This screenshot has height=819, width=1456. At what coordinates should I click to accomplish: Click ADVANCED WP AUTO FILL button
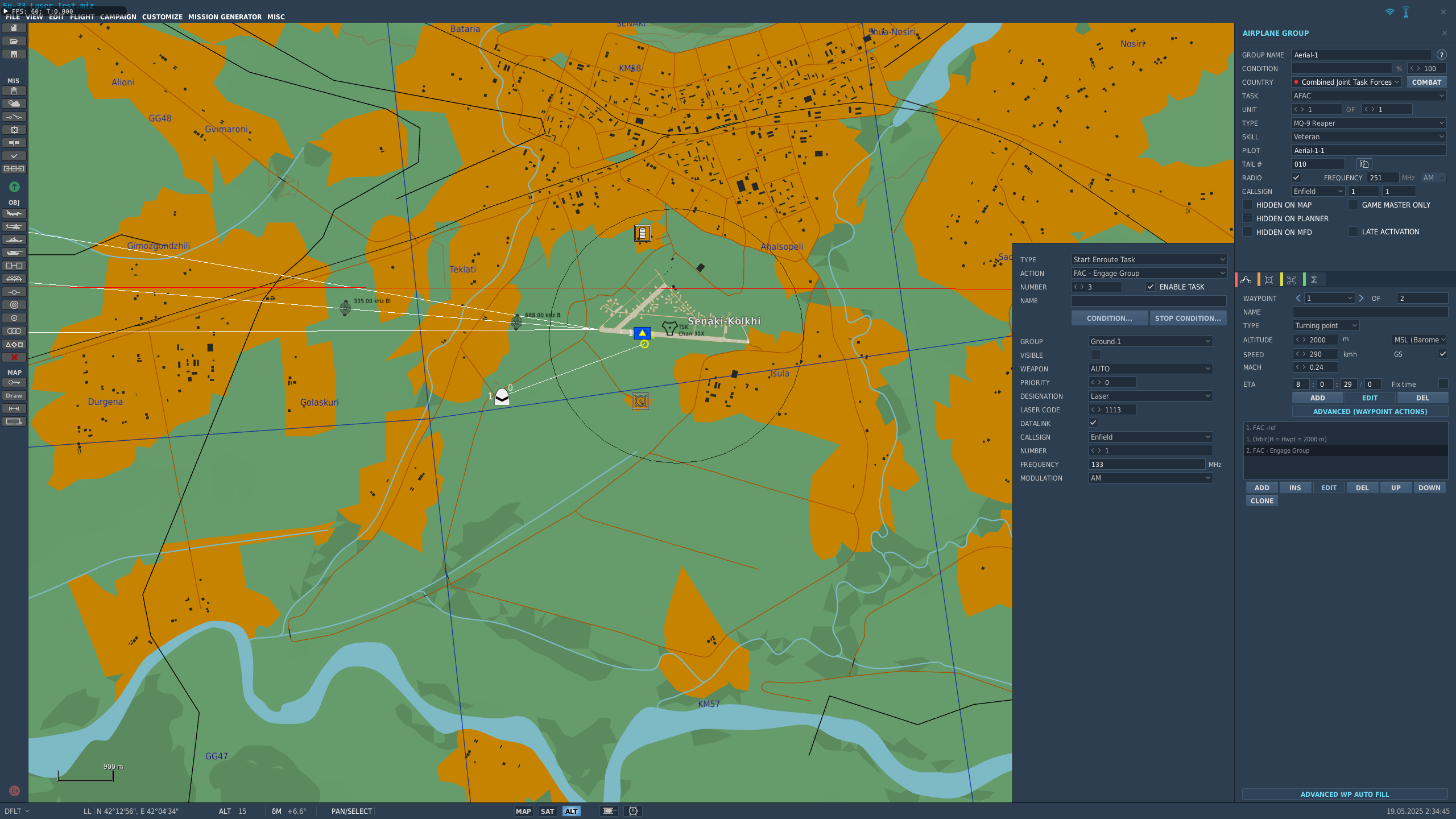point(1345,794)
